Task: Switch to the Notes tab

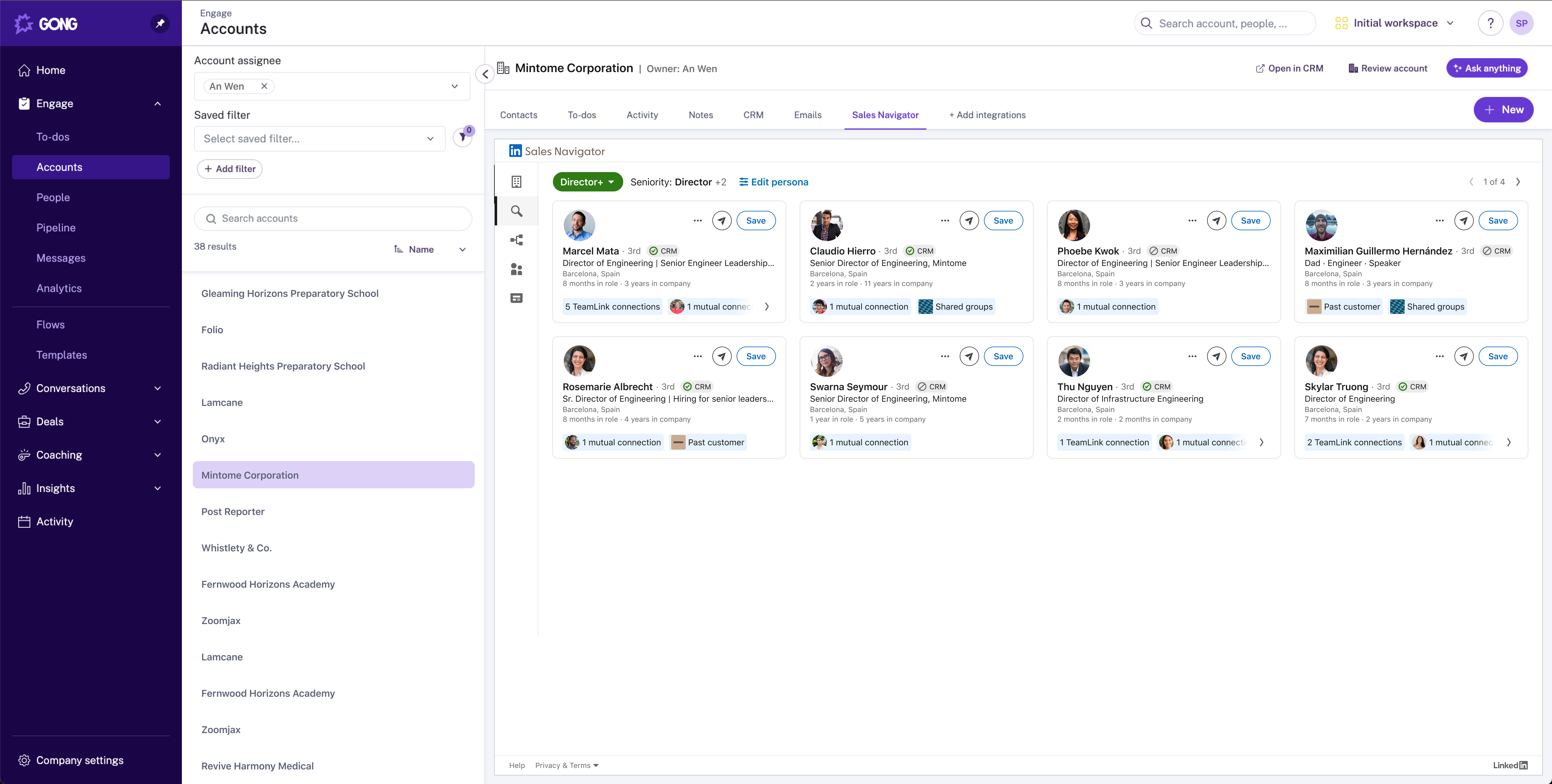Action: click(x=700, y=115)
